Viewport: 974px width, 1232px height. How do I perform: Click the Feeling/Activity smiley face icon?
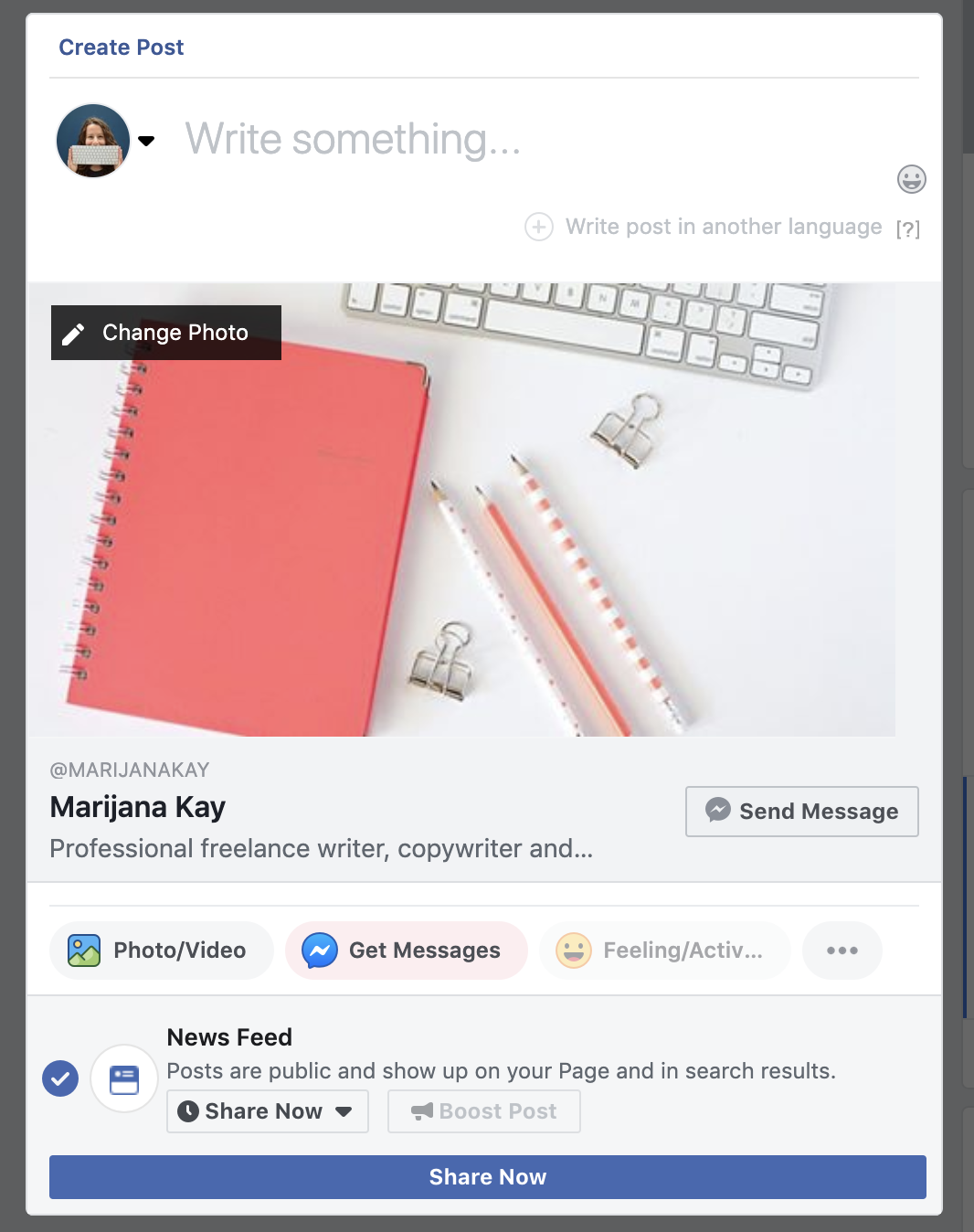tap(574, 951)
